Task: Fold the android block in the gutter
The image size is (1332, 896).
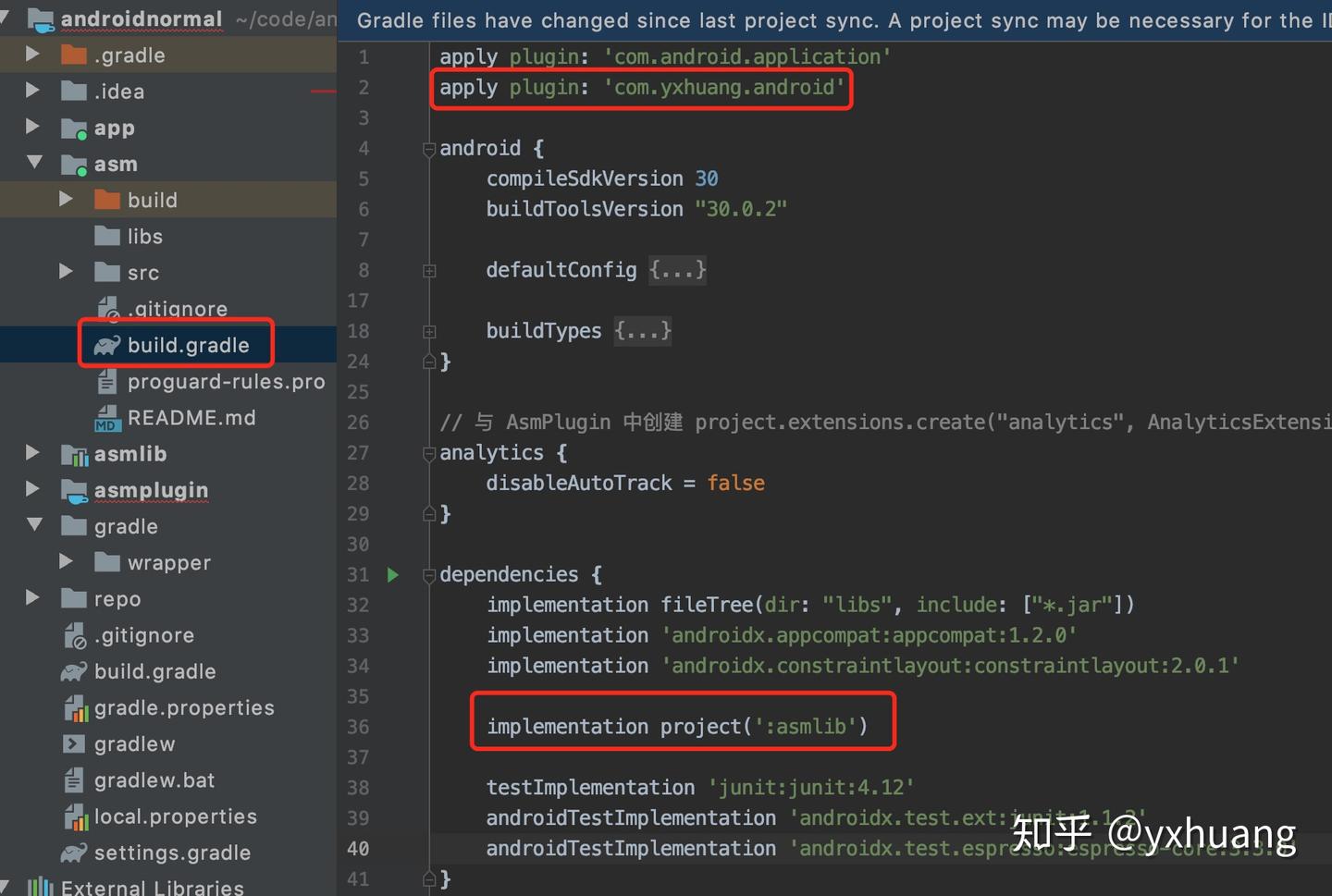Action: coord(429,149)
